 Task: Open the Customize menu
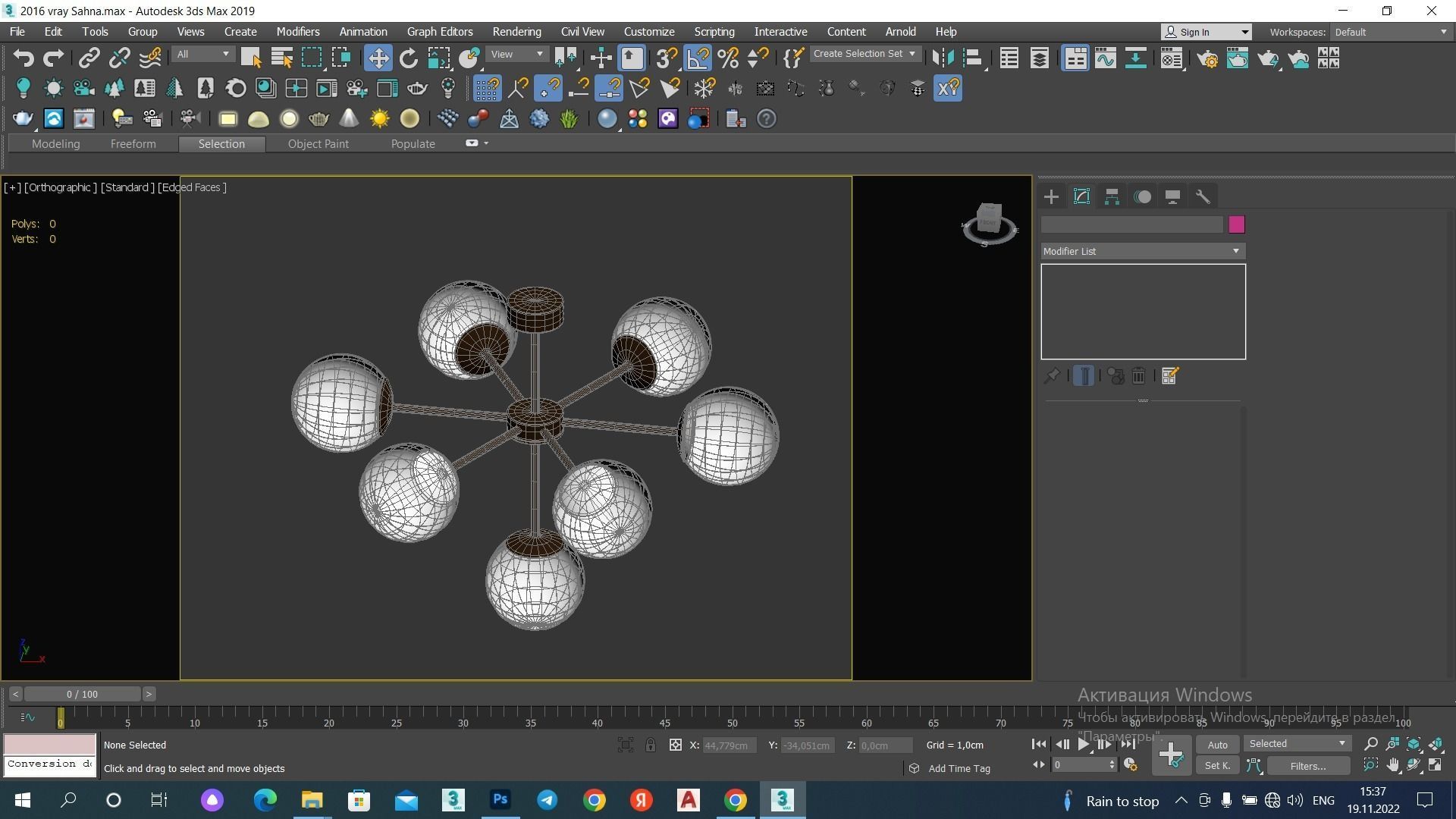coord(649,32)
